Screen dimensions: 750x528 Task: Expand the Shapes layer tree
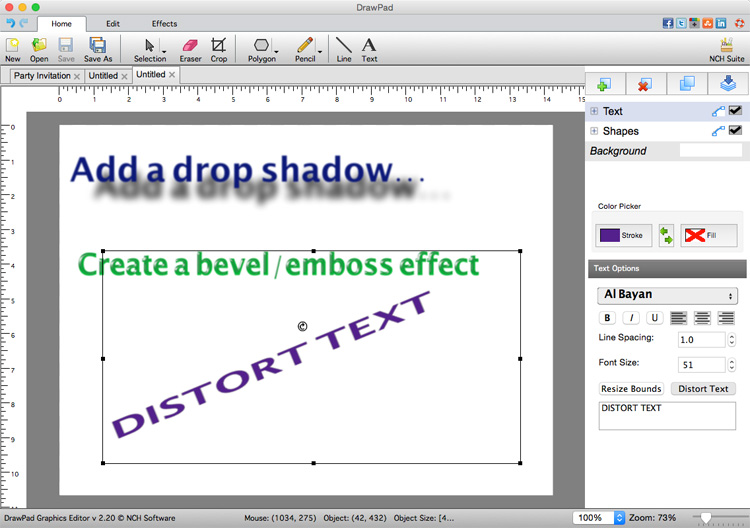coord(595,131)
